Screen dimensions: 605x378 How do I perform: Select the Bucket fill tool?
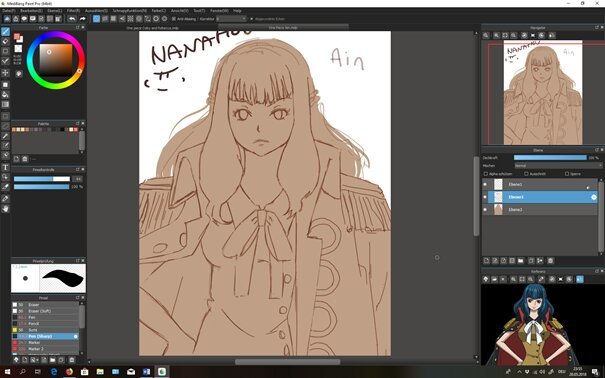click(5, 94)
